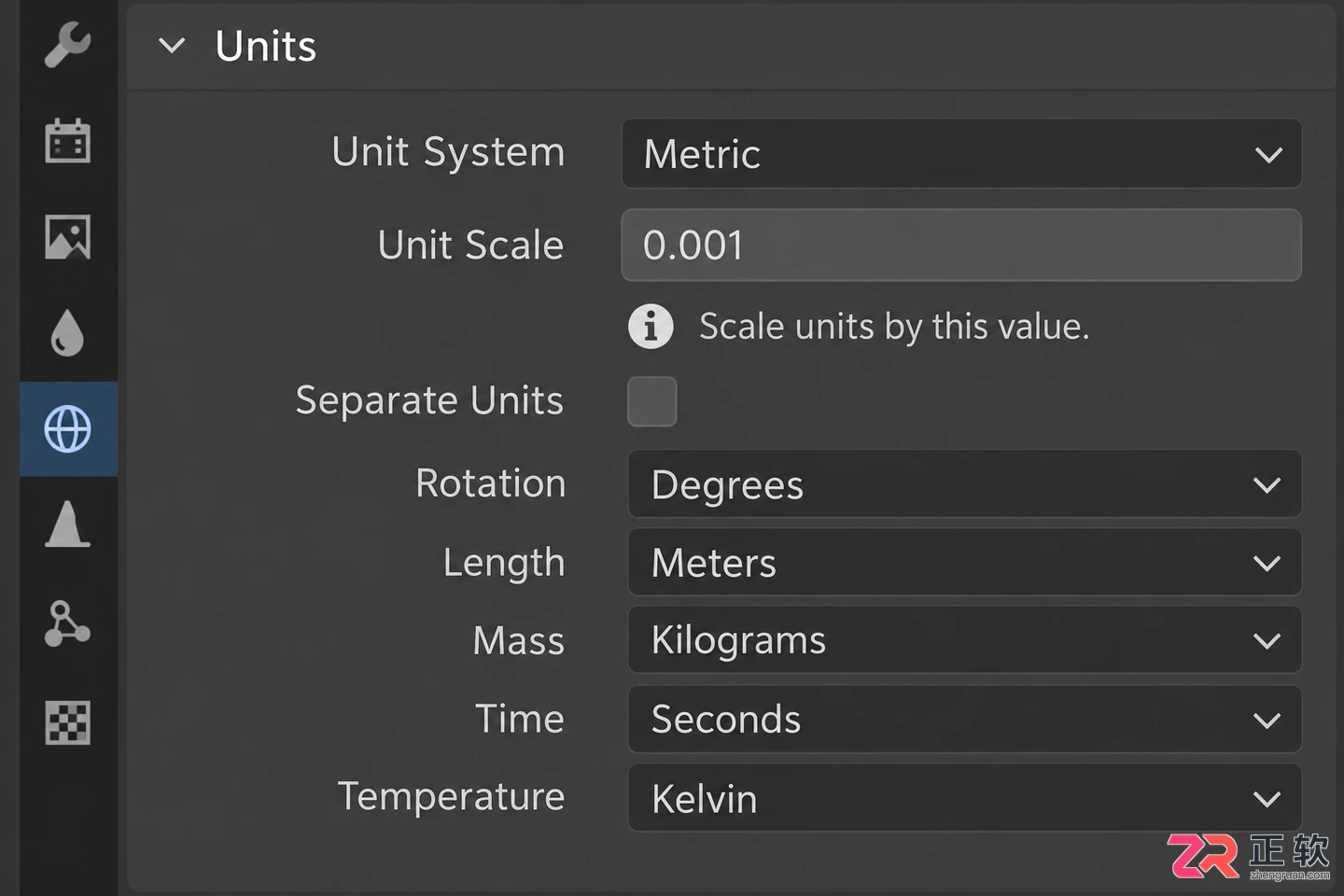Screen dimensions: 1344x896
Task: Click the Unit Scale label
Action: click(x=470, y=245)
